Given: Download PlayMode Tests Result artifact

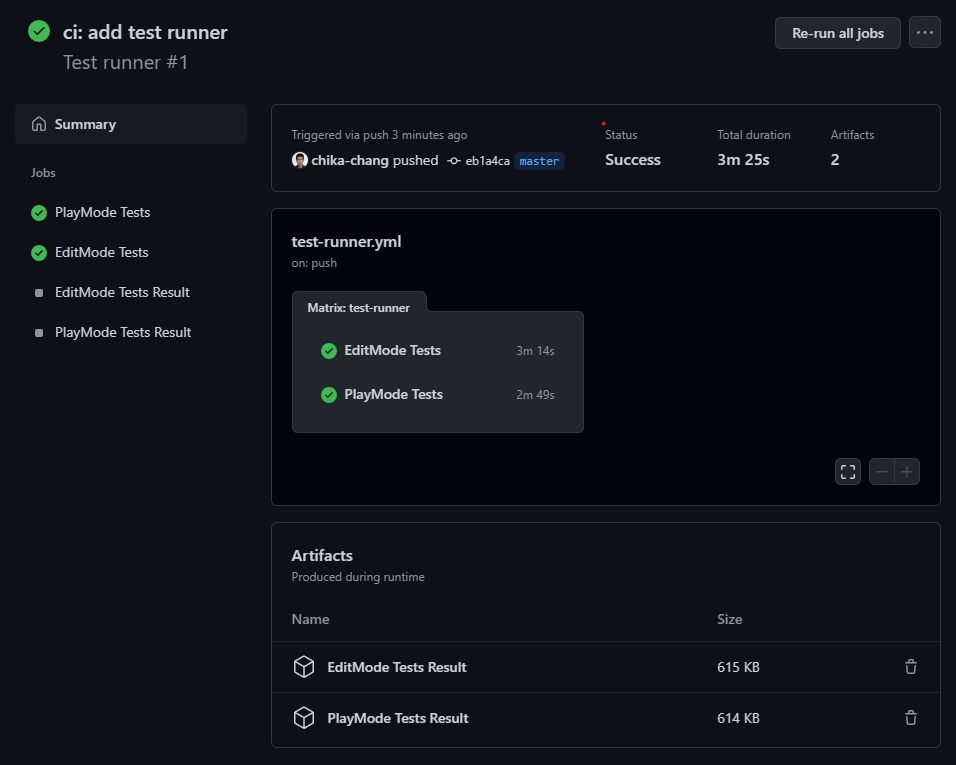Looking at the screenshot, I should [398, 718].
